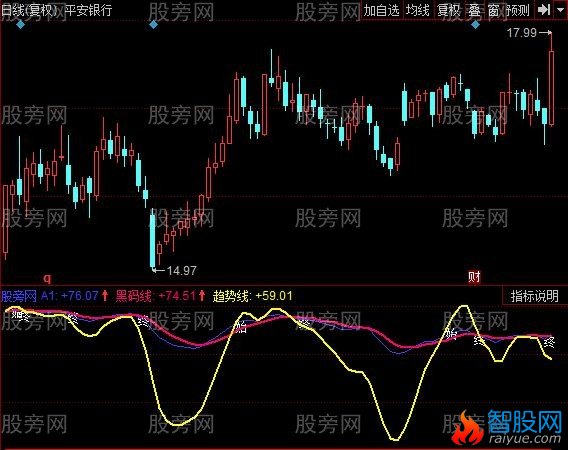This screenshot has width=568, height=450.
Task: Click the 14.97 low price label
Action: coord(181,270)
